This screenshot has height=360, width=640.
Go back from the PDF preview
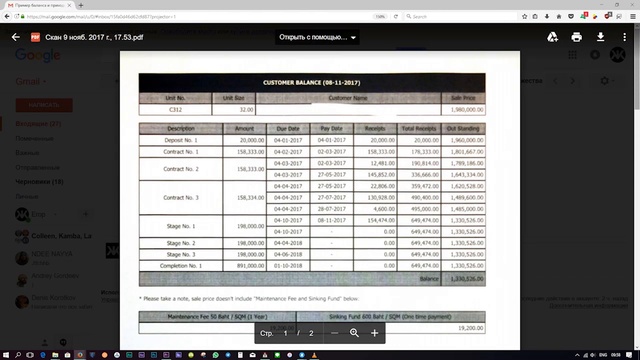tap(16, 37)
